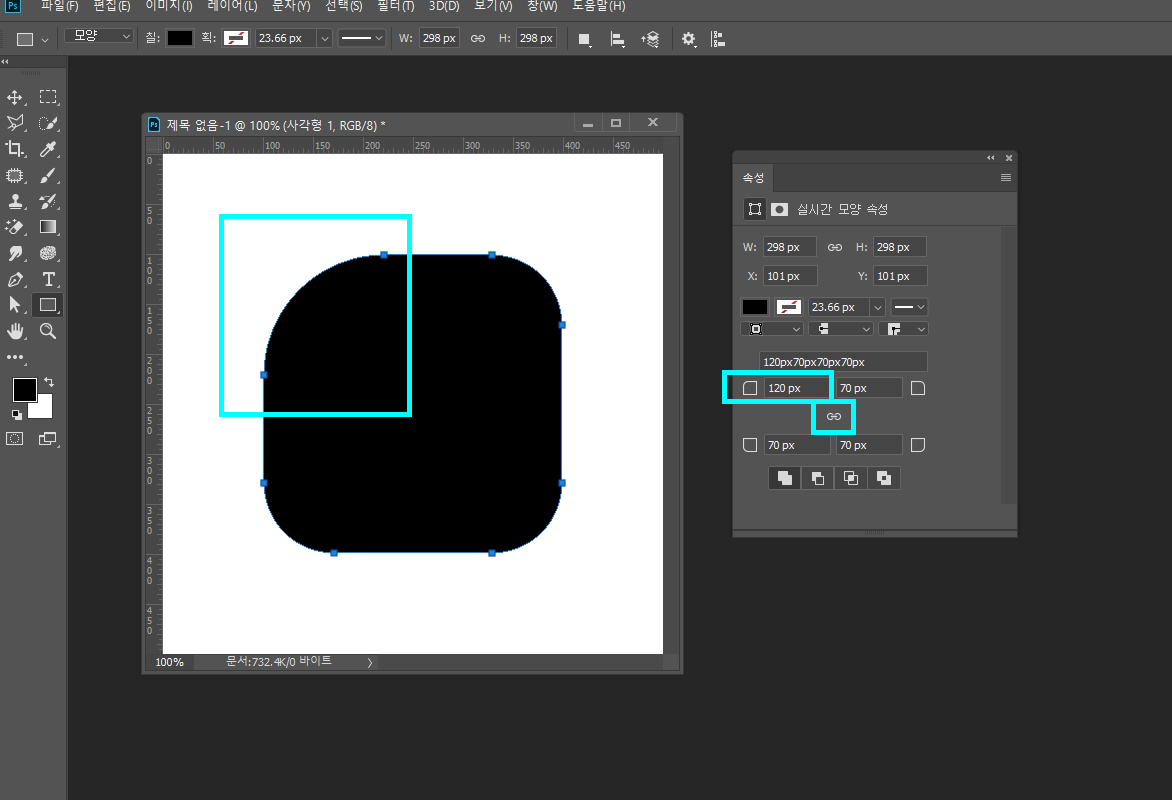Select the Crop tool
The width and height of the screenshot is (1172, 800).
(x=14, y=150)
